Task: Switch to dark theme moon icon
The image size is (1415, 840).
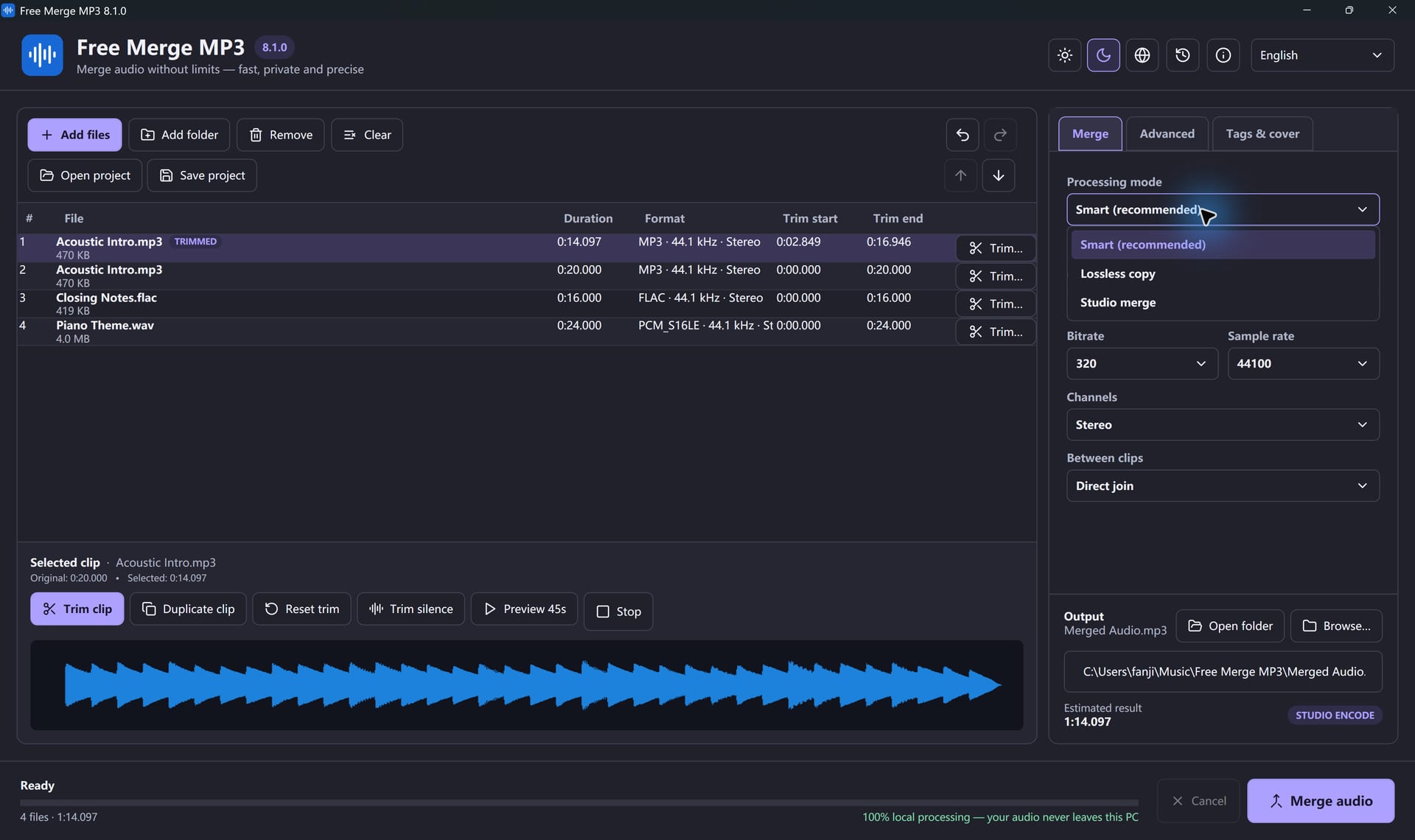Action: click(1103, 55)
